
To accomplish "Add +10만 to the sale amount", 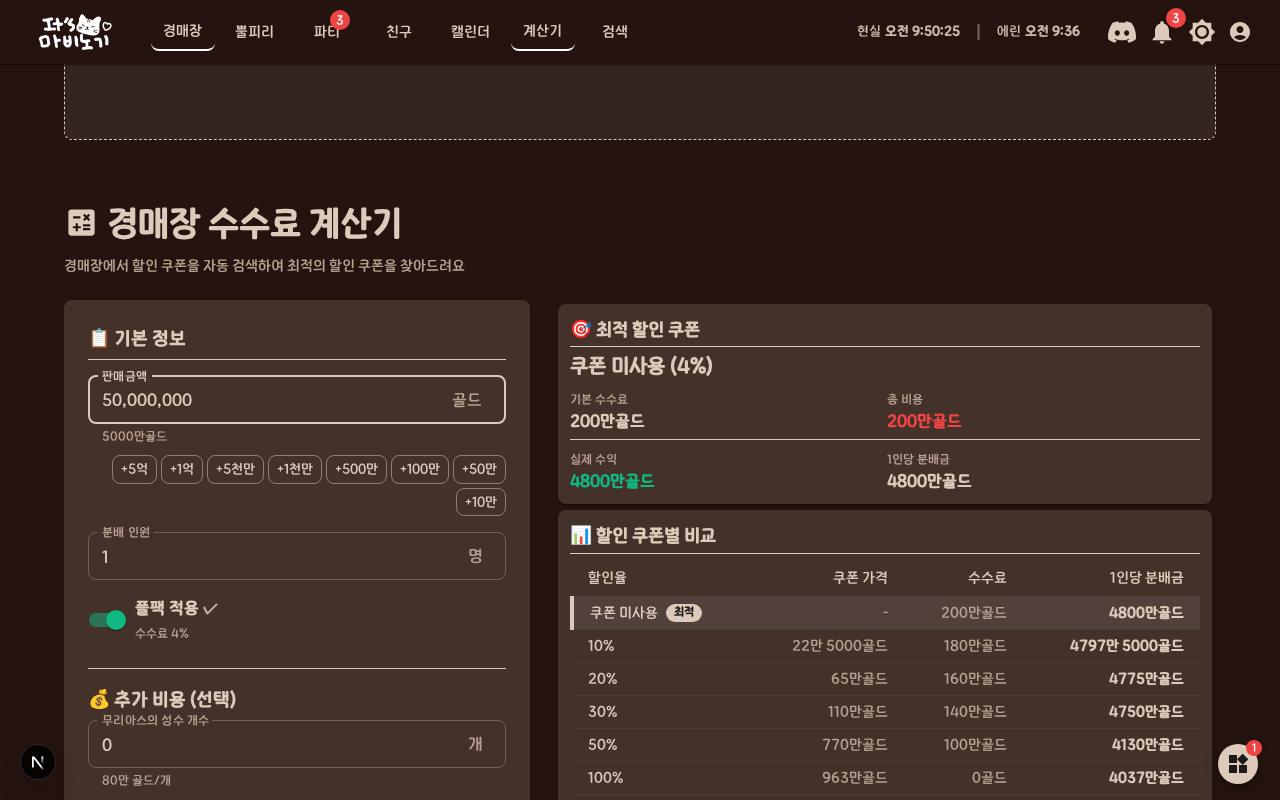I will [481, 502].
